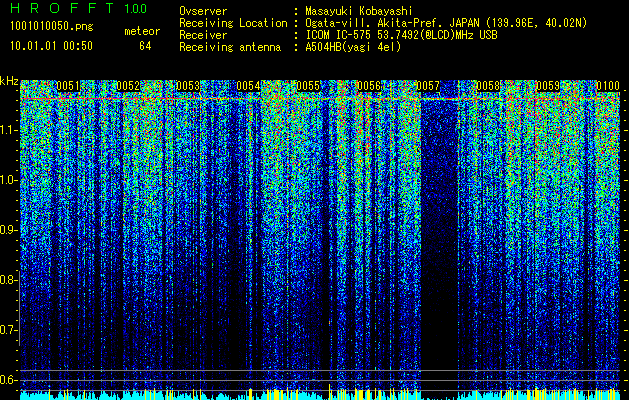Click the 0059 time marker

pos(548,86)
